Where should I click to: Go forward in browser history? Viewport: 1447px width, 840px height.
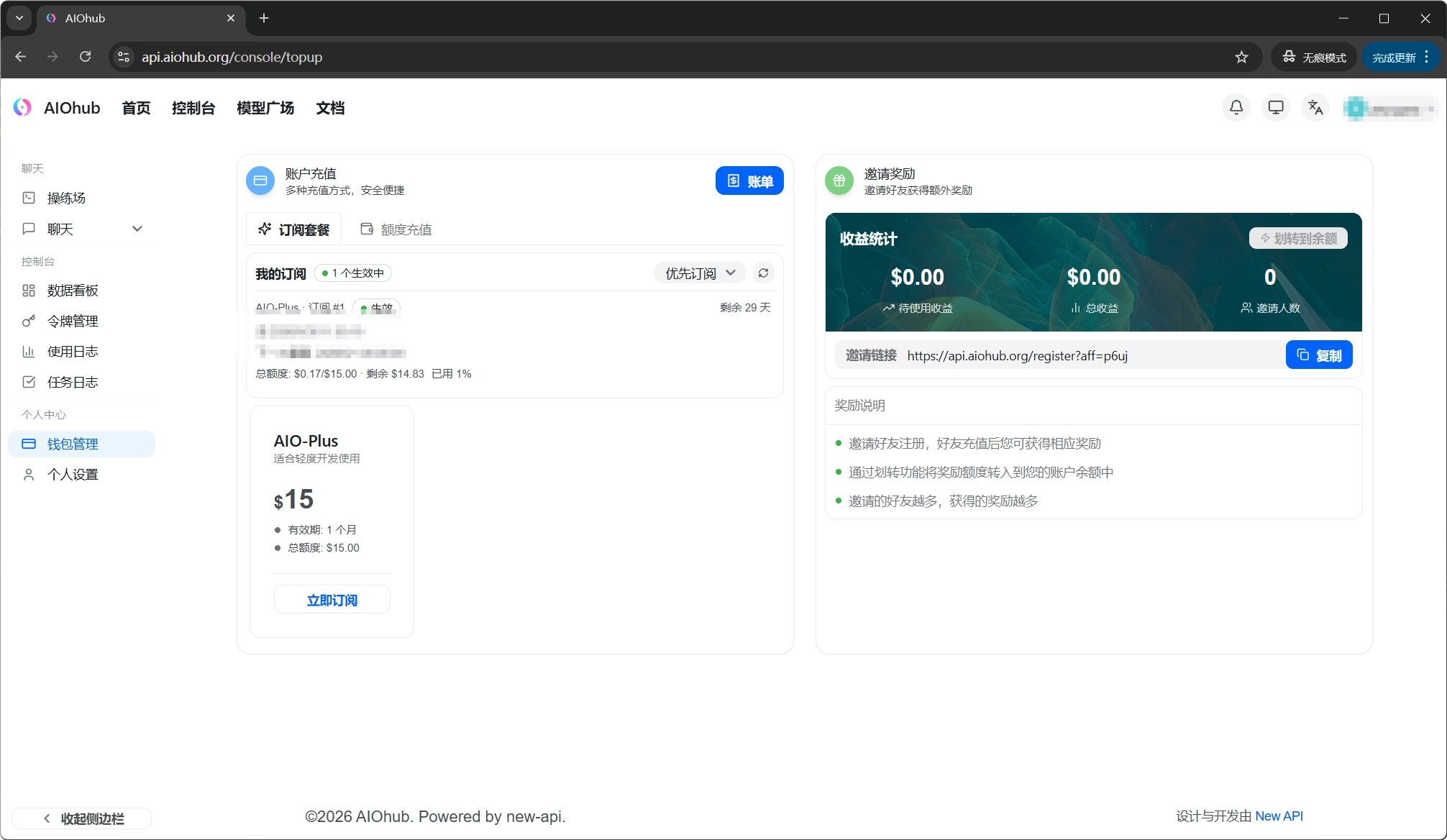pos(53,57)
